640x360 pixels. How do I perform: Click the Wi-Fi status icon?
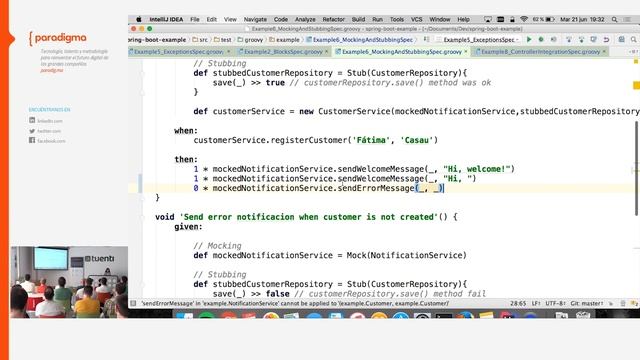coord(524,19)
